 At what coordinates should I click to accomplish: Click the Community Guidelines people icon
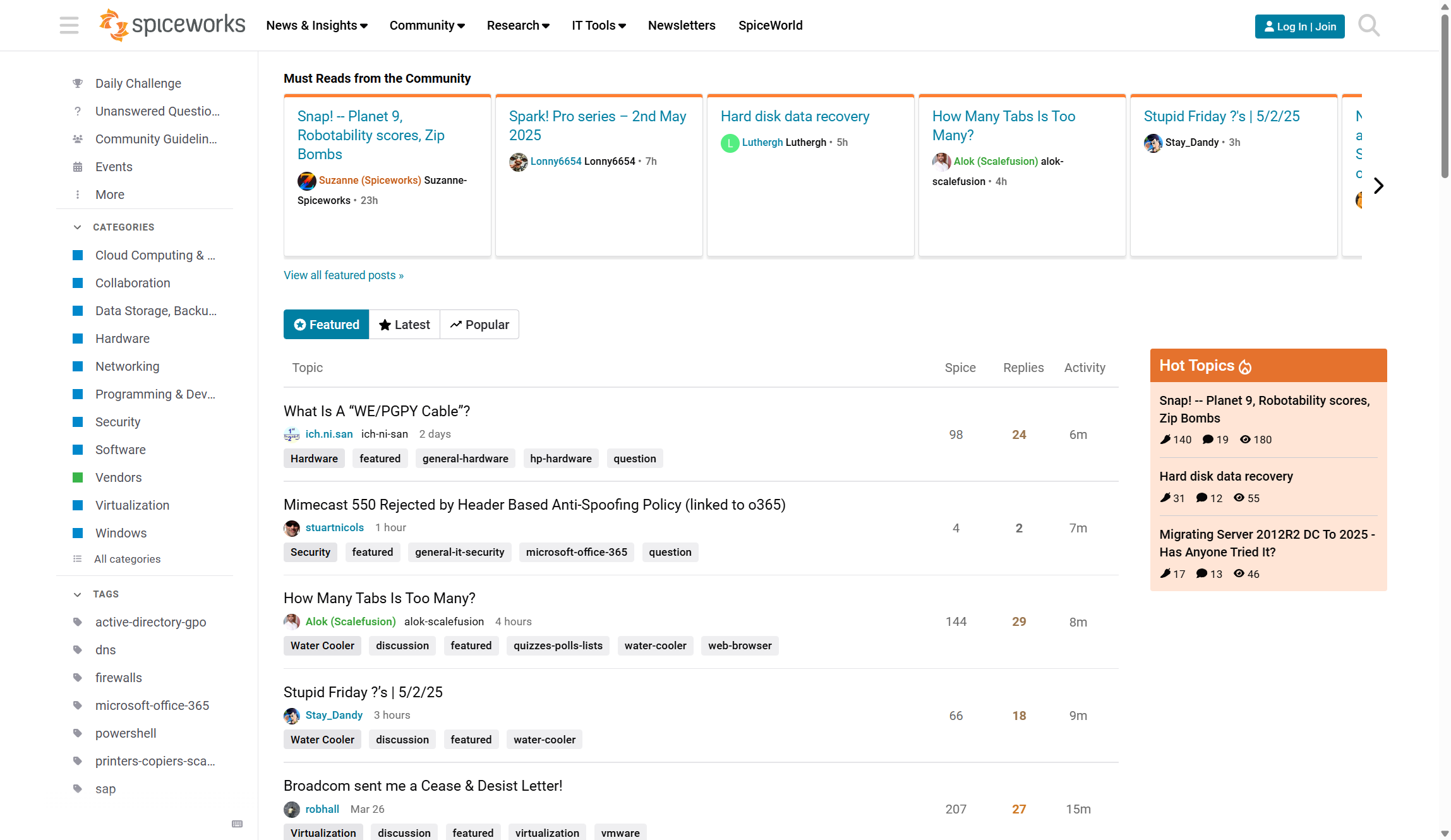78,139
